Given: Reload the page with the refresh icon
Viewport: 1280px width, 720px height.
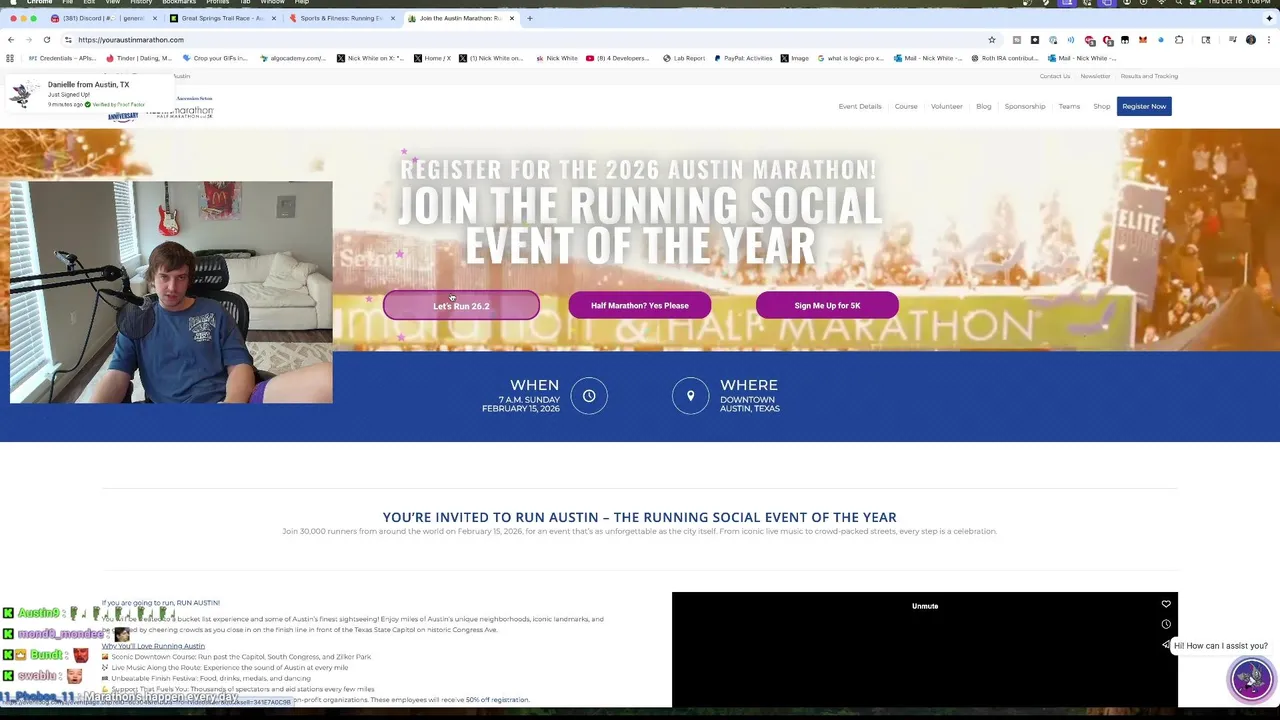Looking at the screenshot, I should pos(46,40).
